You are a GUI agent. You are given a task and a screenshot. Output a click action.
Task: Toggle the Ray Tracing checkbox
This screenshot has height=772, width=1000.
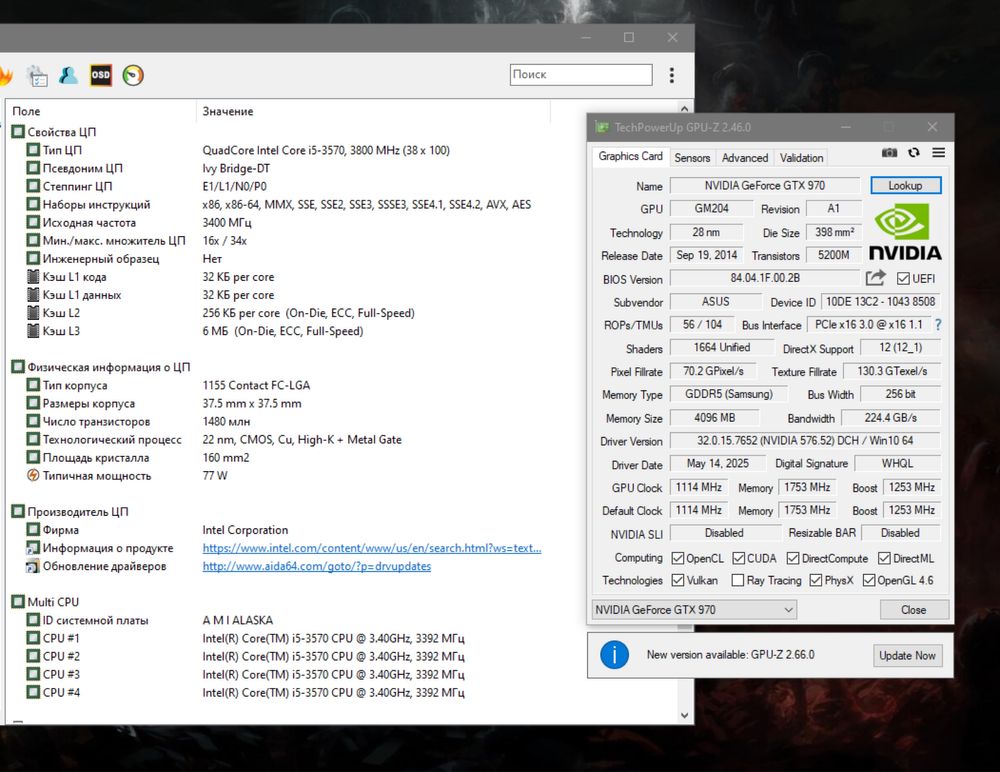(x=738, y=580)
